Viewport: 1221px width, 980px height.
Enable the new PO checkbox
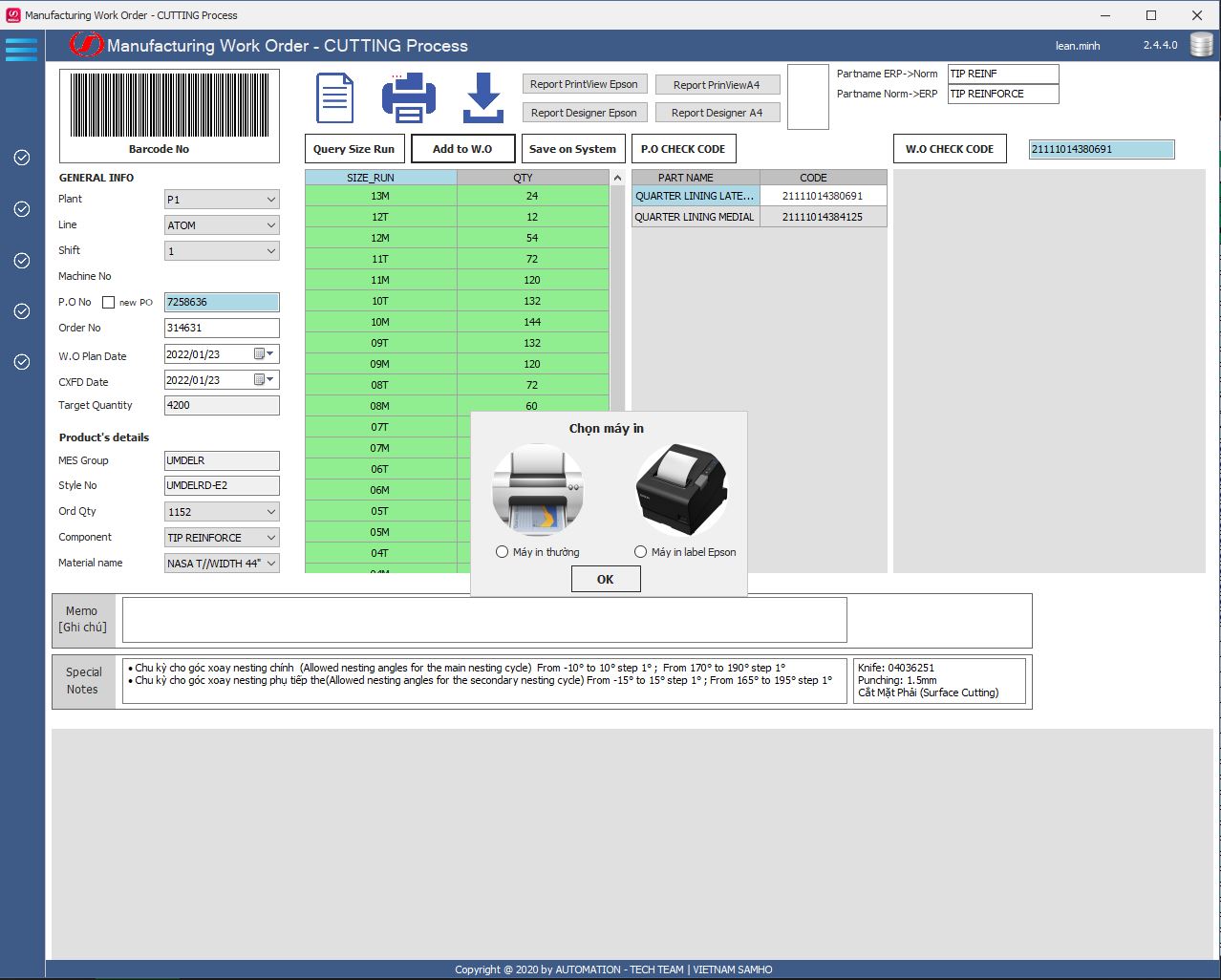109,303
